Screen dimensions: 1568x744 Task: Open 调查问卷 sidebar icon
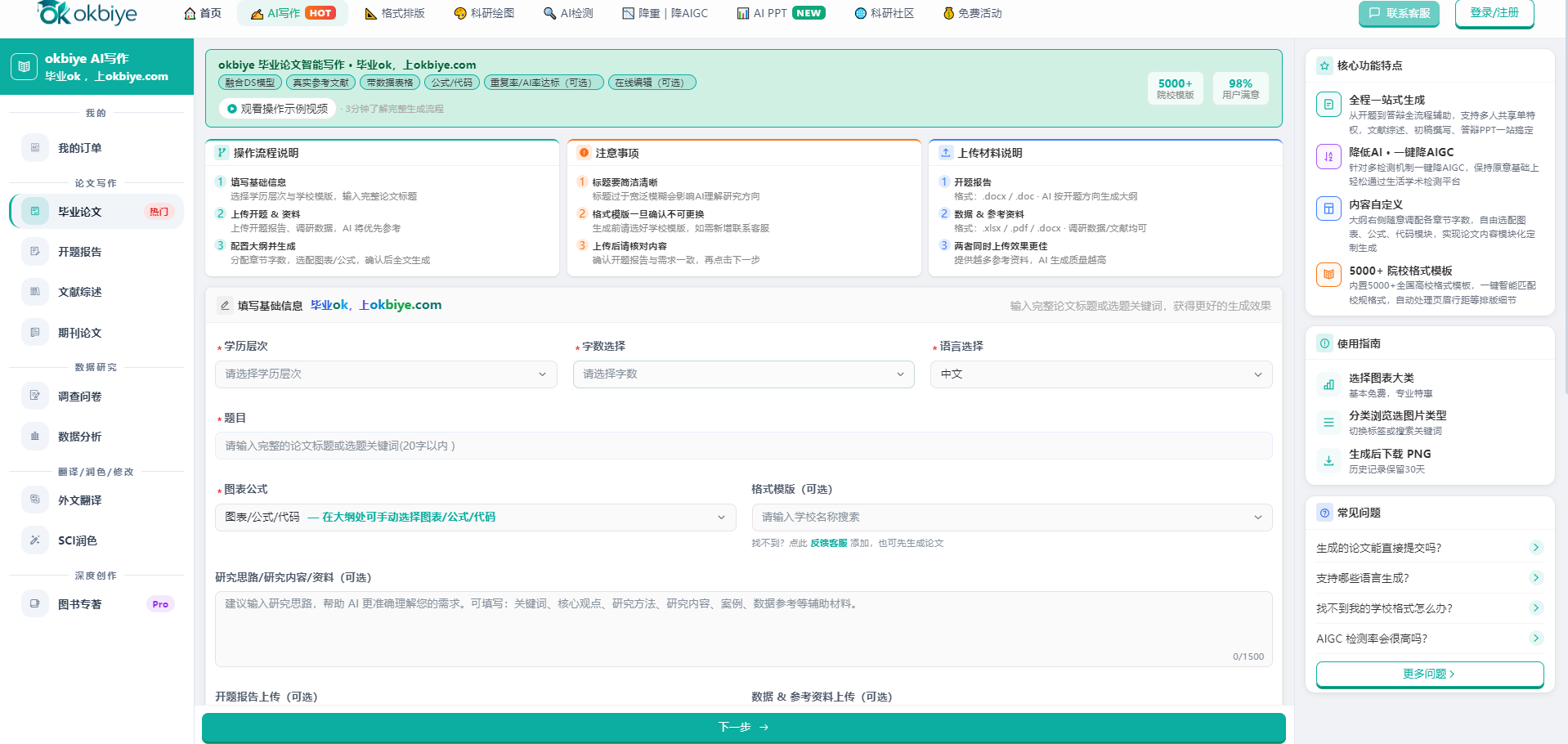[x=34, y=396]
